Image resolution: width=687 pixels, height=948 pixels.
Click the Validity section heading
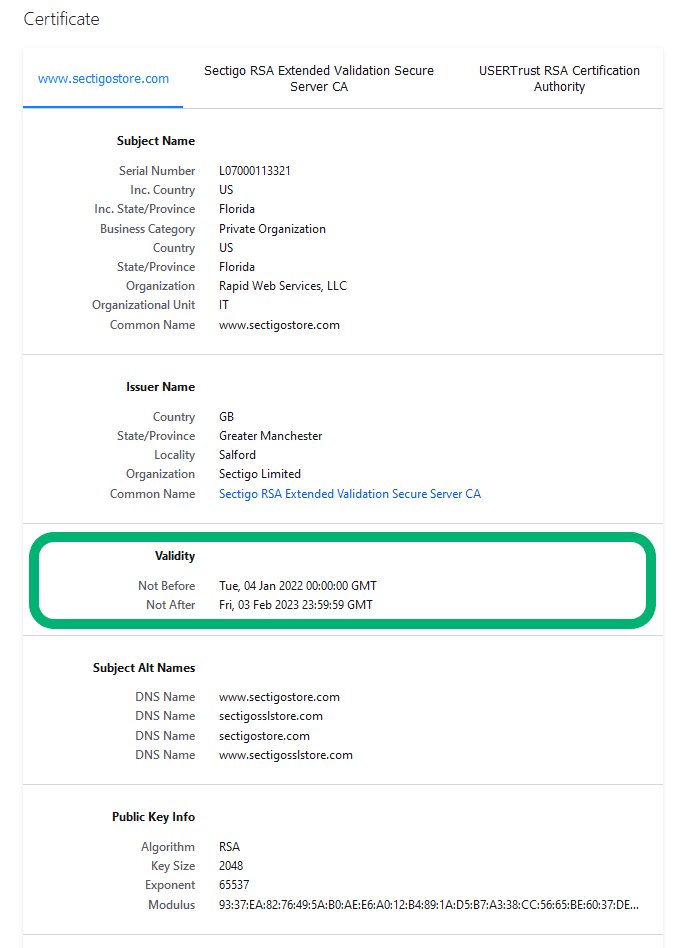[x=175, y=556]
